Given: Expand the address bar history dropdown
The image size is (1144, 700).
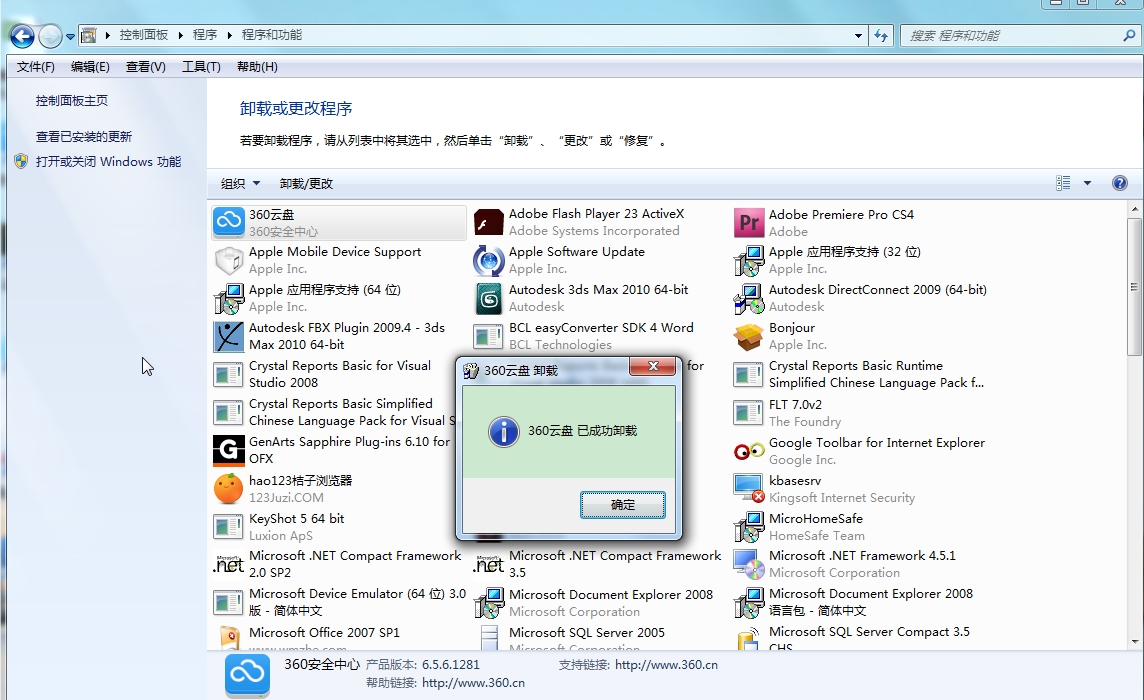Looking at the screenshot, I should coord(858,35).
